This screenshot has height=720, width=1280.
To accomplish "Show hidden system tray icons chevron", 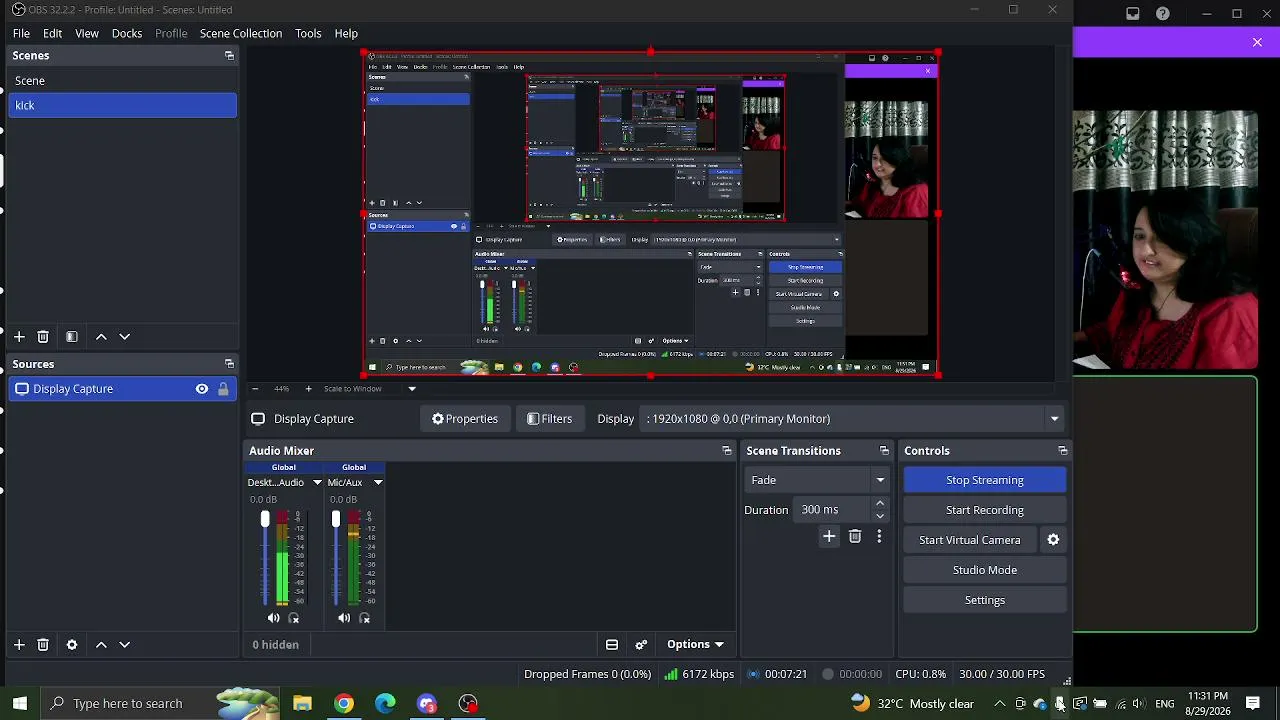I will (999, 704).
